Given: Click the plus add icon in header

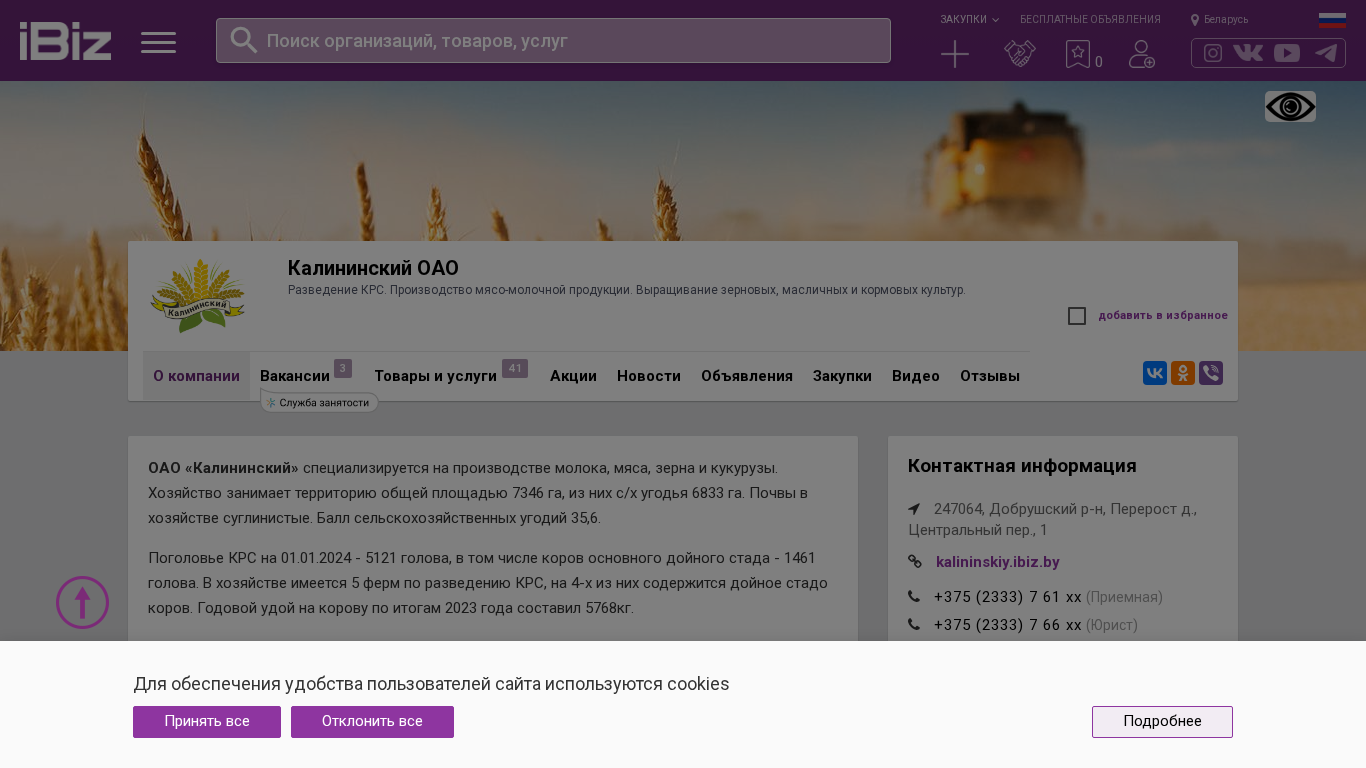Looking at the screenshot, I should [x=955, y=54].
